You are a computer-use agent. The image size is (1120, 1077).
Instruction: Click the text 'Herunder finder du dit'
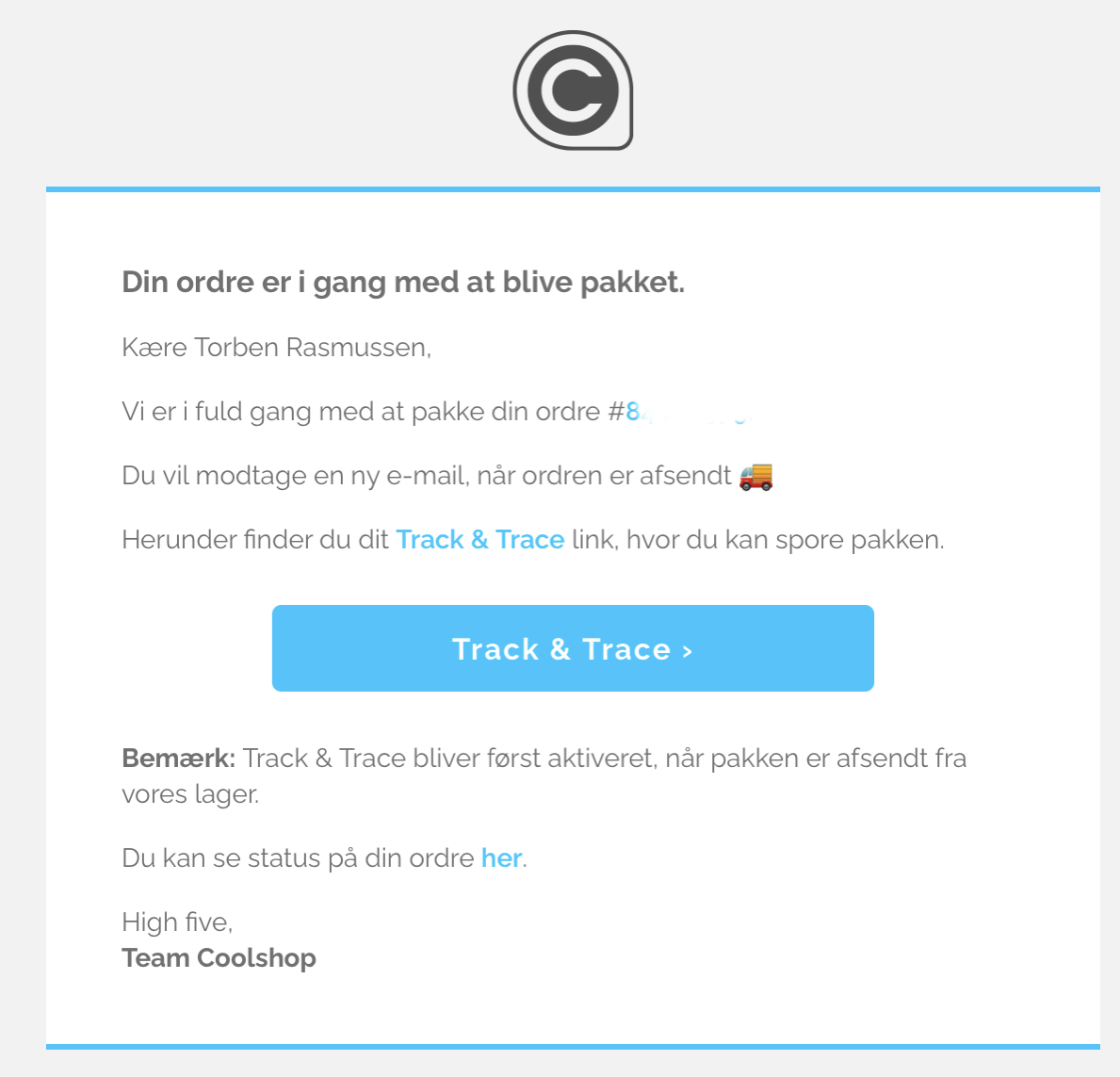[x=254, y=540]
